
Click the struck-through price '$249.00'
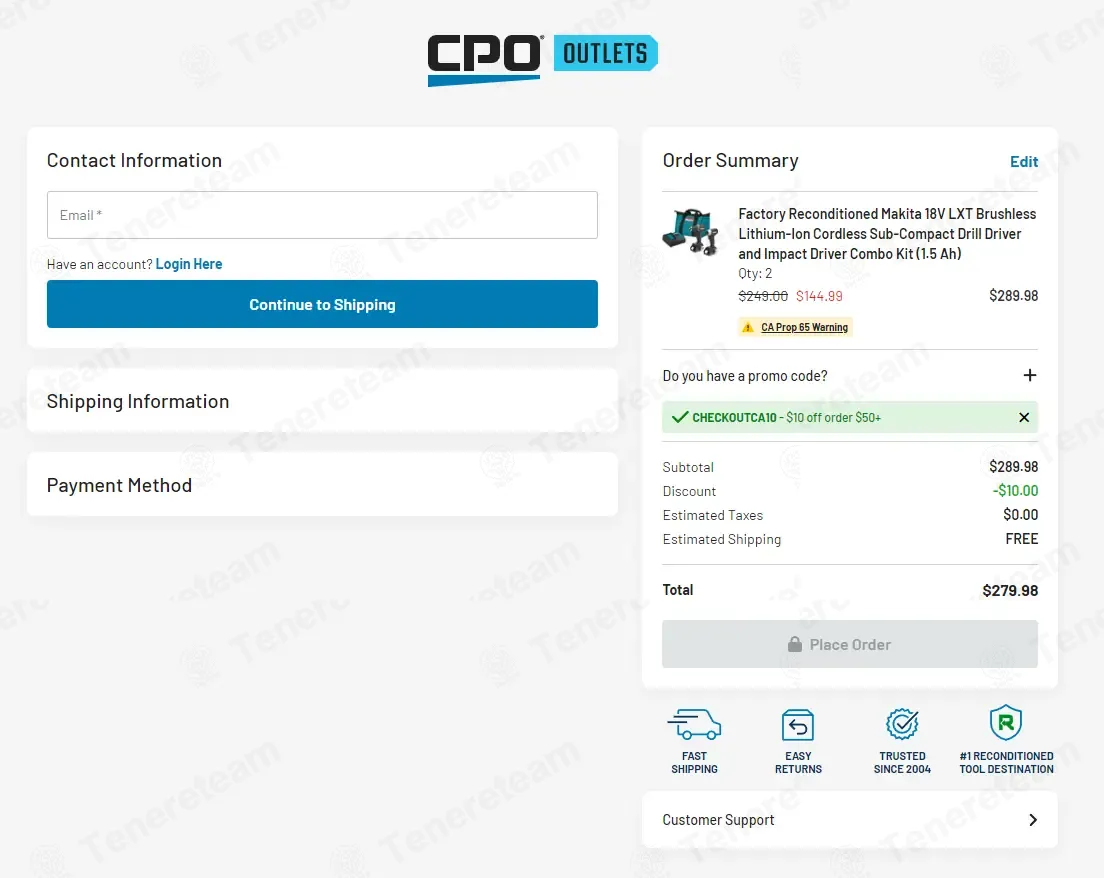(x=763, y=296)
